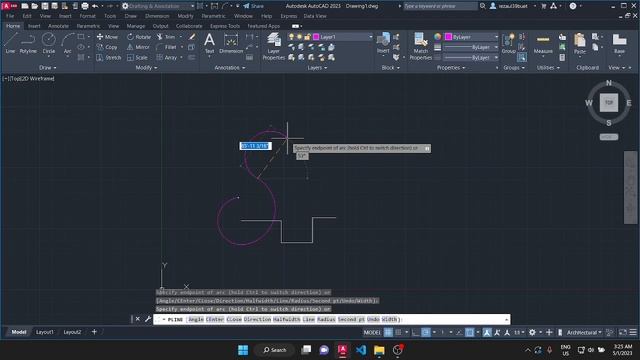Activate the Scale command
640x360 pixels.
coord(138,58)
